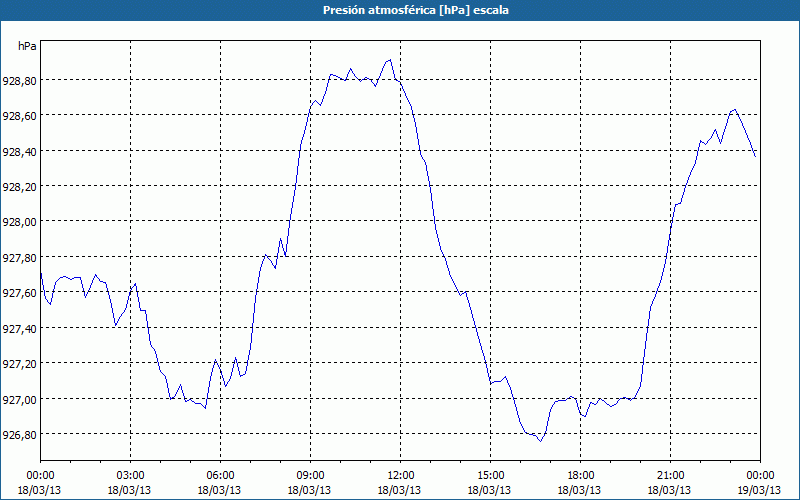The image size is (800, 500).
Task: Click the 928,60 y-axis label
Action: (19, 116)
